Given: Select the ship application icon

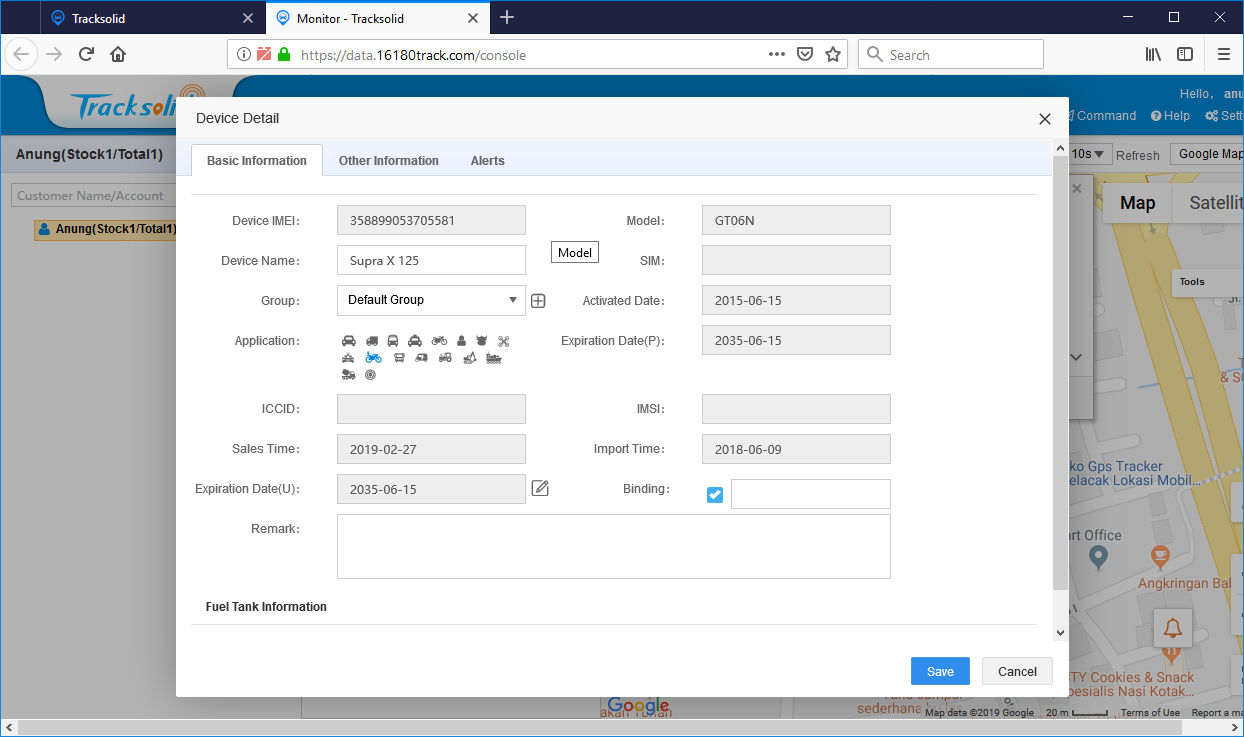Looking at the screenshot, I should pyautogui.click(x=493, y=358).
